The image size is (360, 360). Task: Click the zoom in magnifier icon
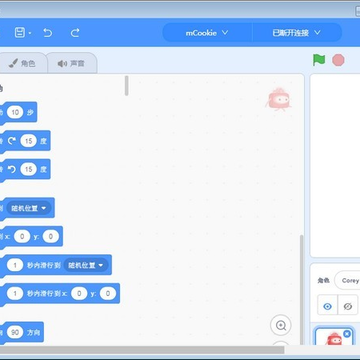(281, 325)
